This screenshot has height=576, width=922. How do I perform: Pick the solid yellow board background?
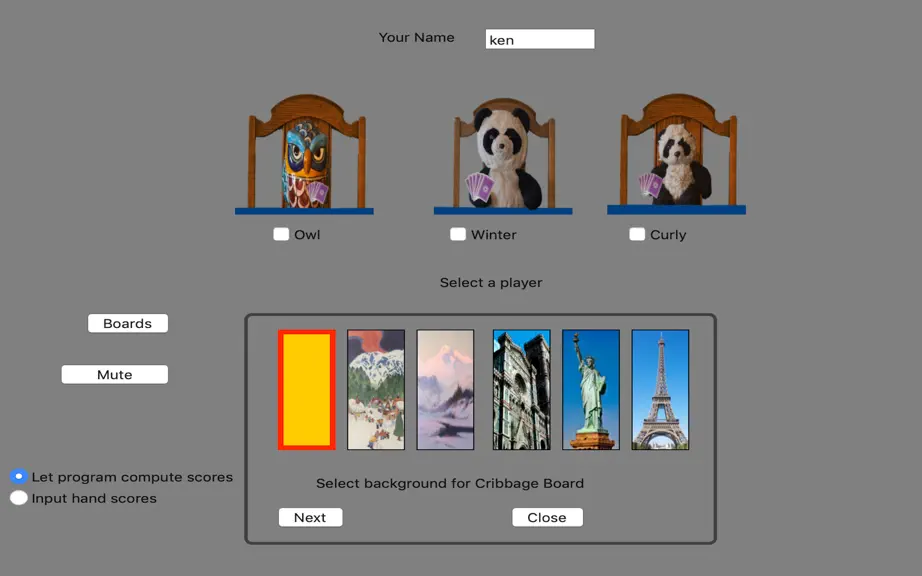point(307,390)
